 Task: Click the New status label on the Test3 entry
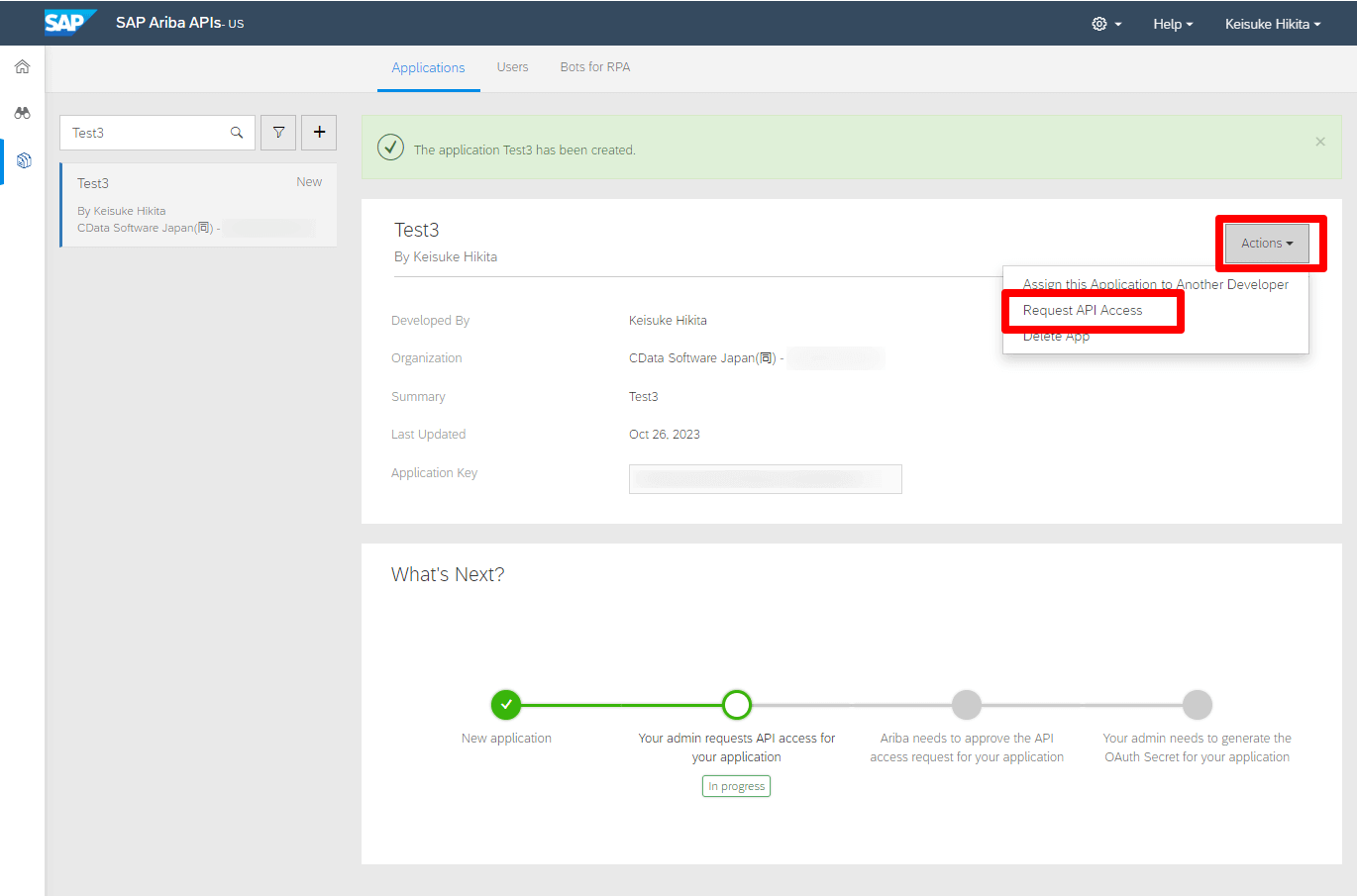tap(309, 182)
